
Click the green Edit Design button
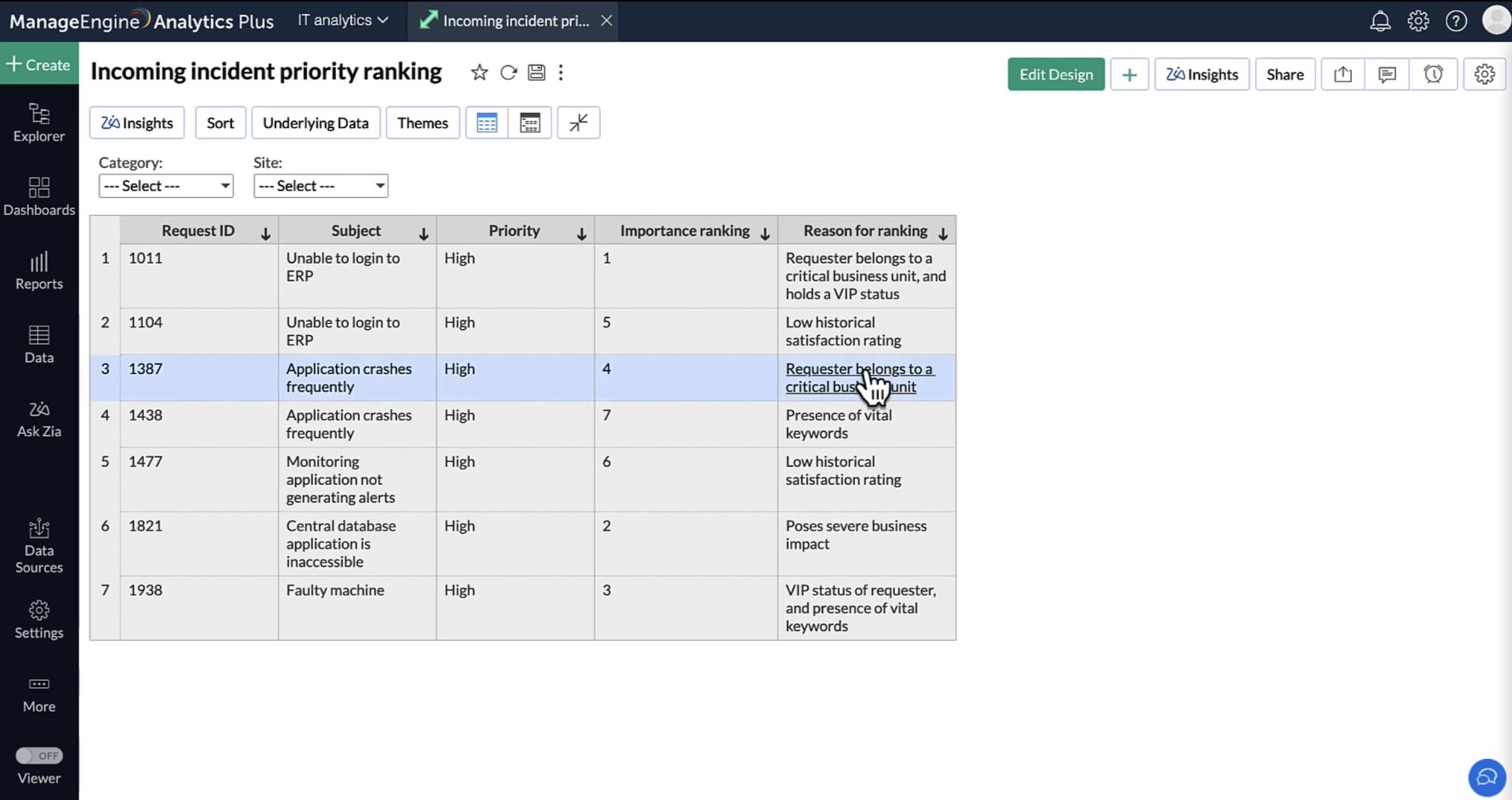(1056, 75)
